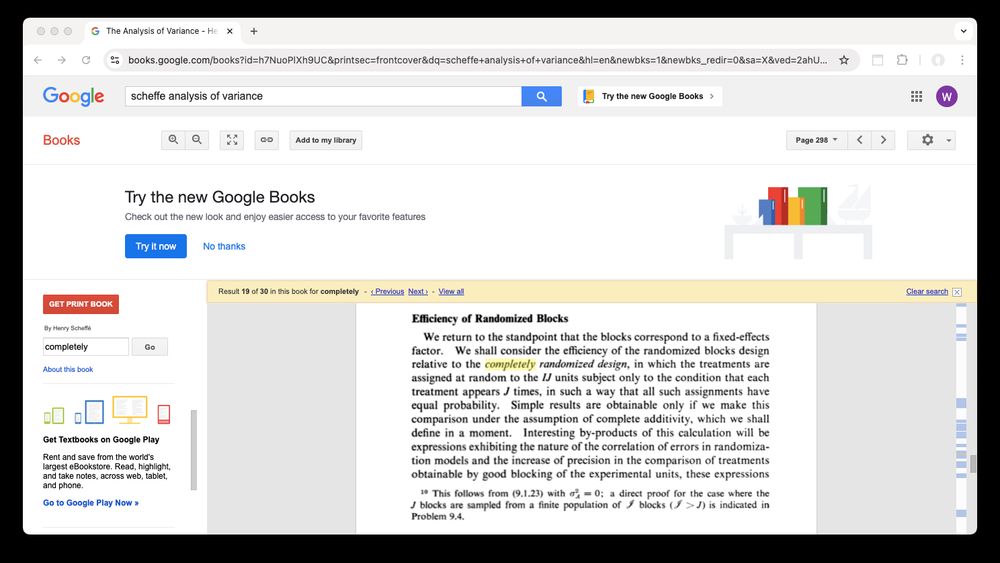Go back in browser history

pyautogui.click(x=38, y=60)
